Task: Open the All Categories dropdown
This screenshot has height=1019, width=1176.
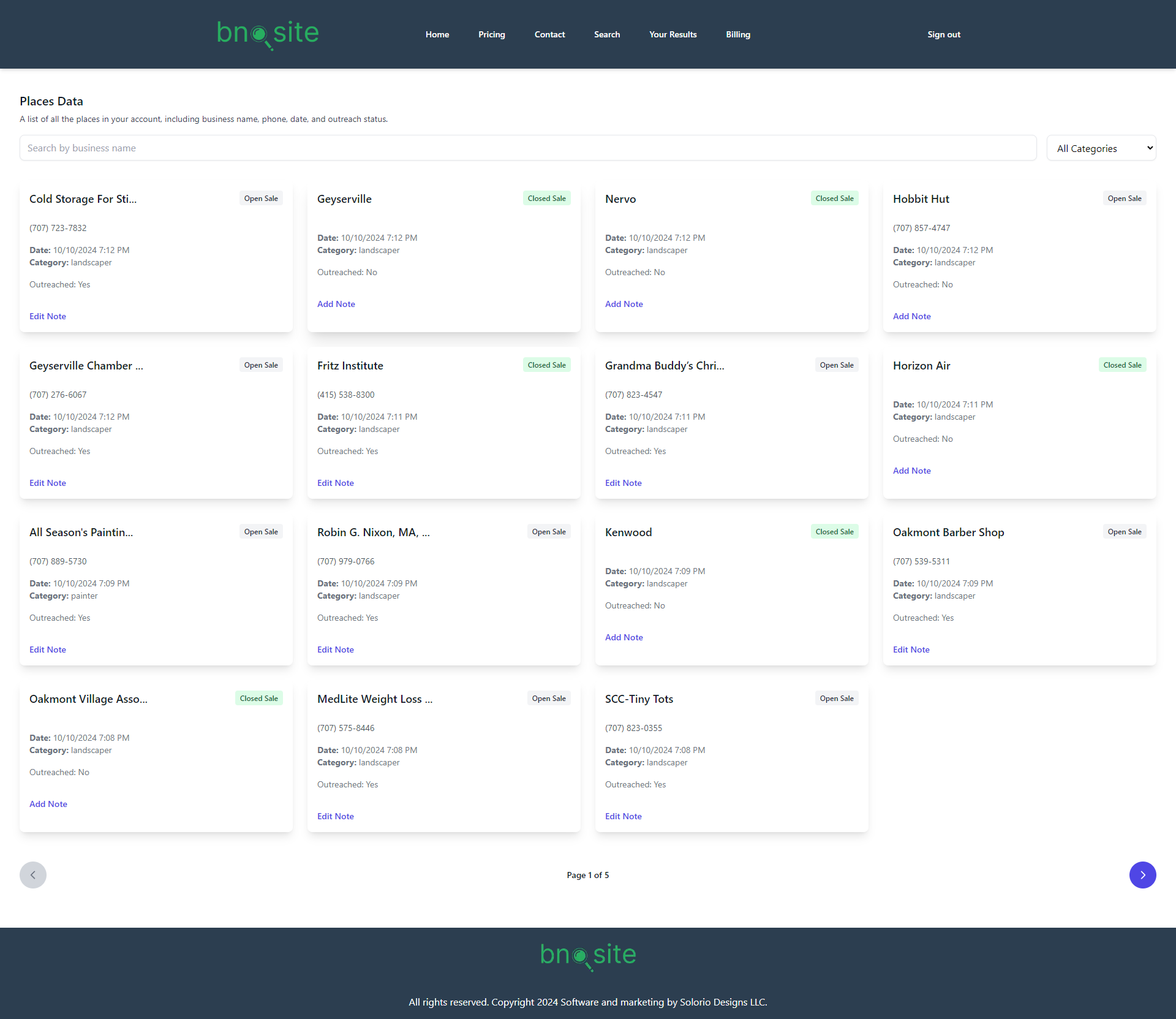Action: (1101, 148)
